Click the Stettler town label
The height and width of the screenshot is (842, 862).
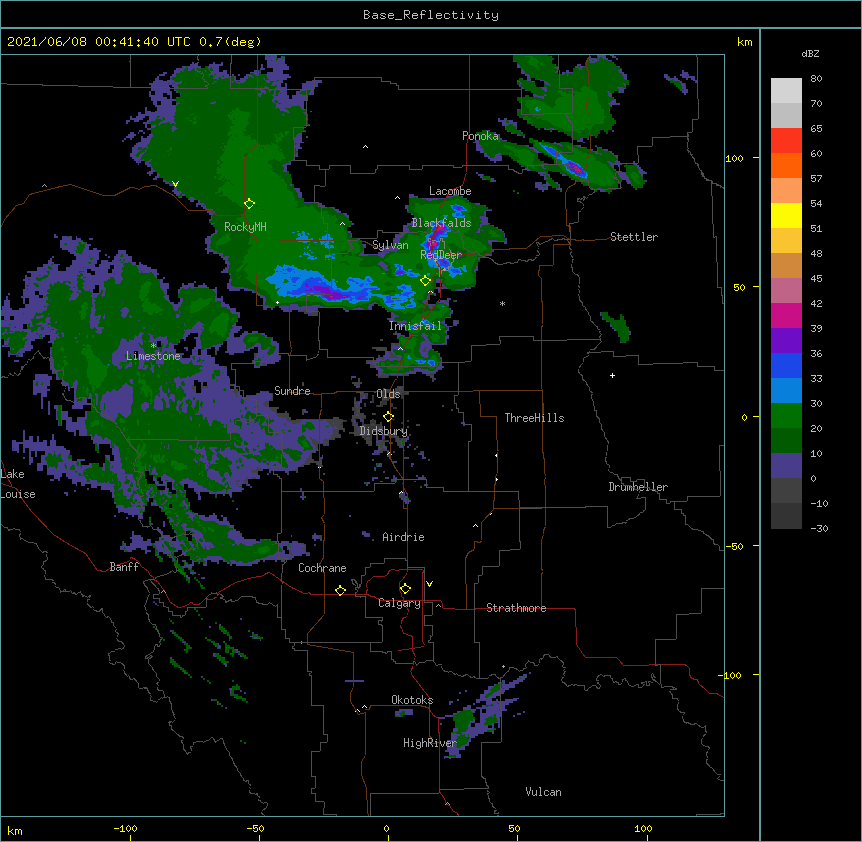coord(634,237)
